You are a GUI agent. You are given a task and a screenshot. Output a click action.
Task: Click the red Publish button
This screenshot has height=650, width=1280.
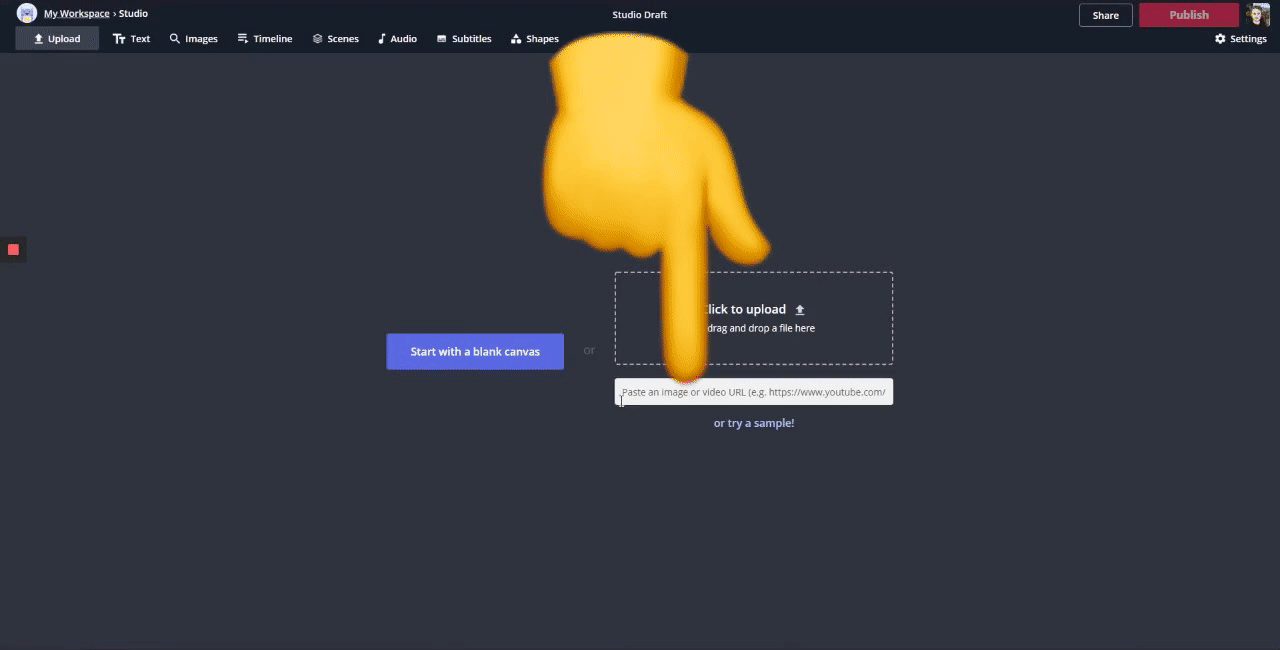point(1189,15)
